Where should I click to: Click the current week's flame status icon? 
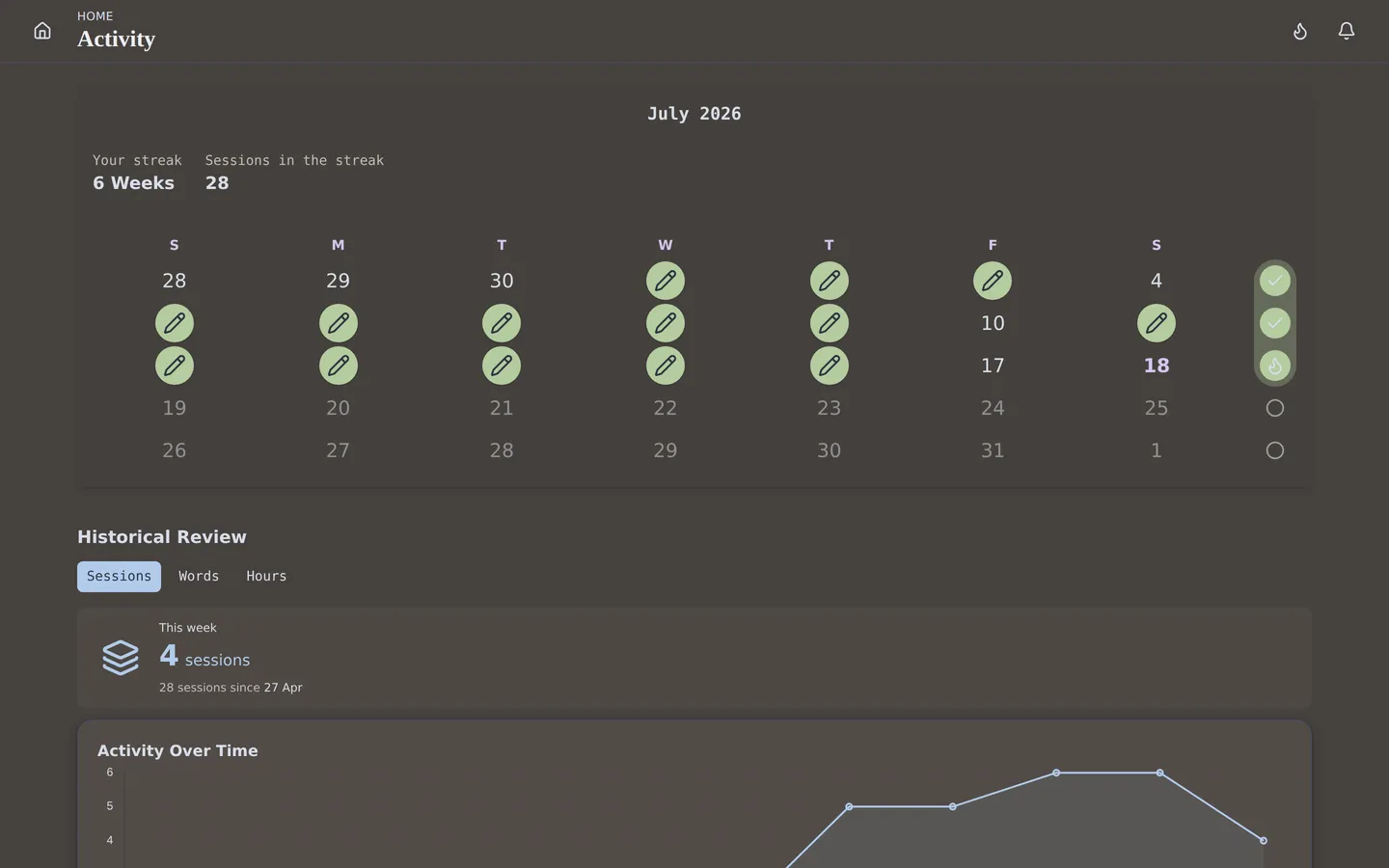(1275, 366)
